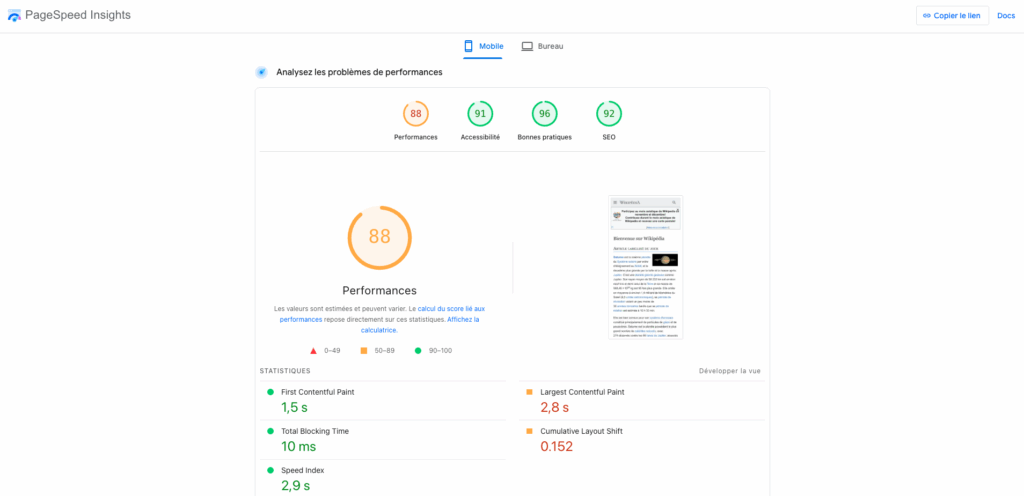Viewport: 1024px width, 496px height.
Task: Click the Cumulative Layout Shift metric label
Action: (x=581, y=431)
